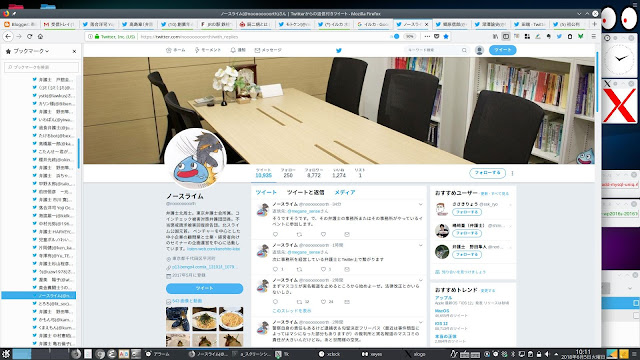Open profile more options three-dot icon
Image resolution: width=640 pixels, height=360 pixels.
click(x=512, y=173)
